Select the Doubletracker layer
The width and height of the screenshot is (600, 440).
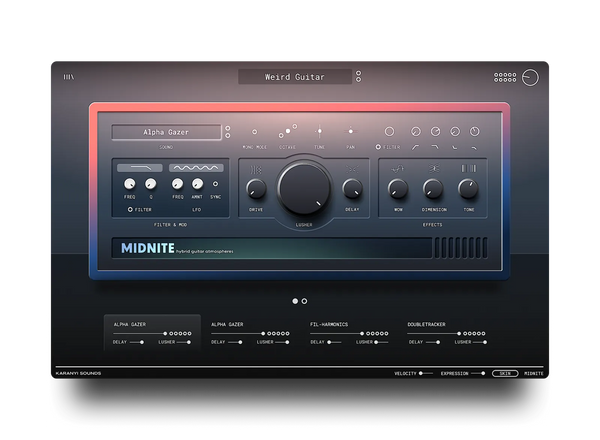point(426,324)
